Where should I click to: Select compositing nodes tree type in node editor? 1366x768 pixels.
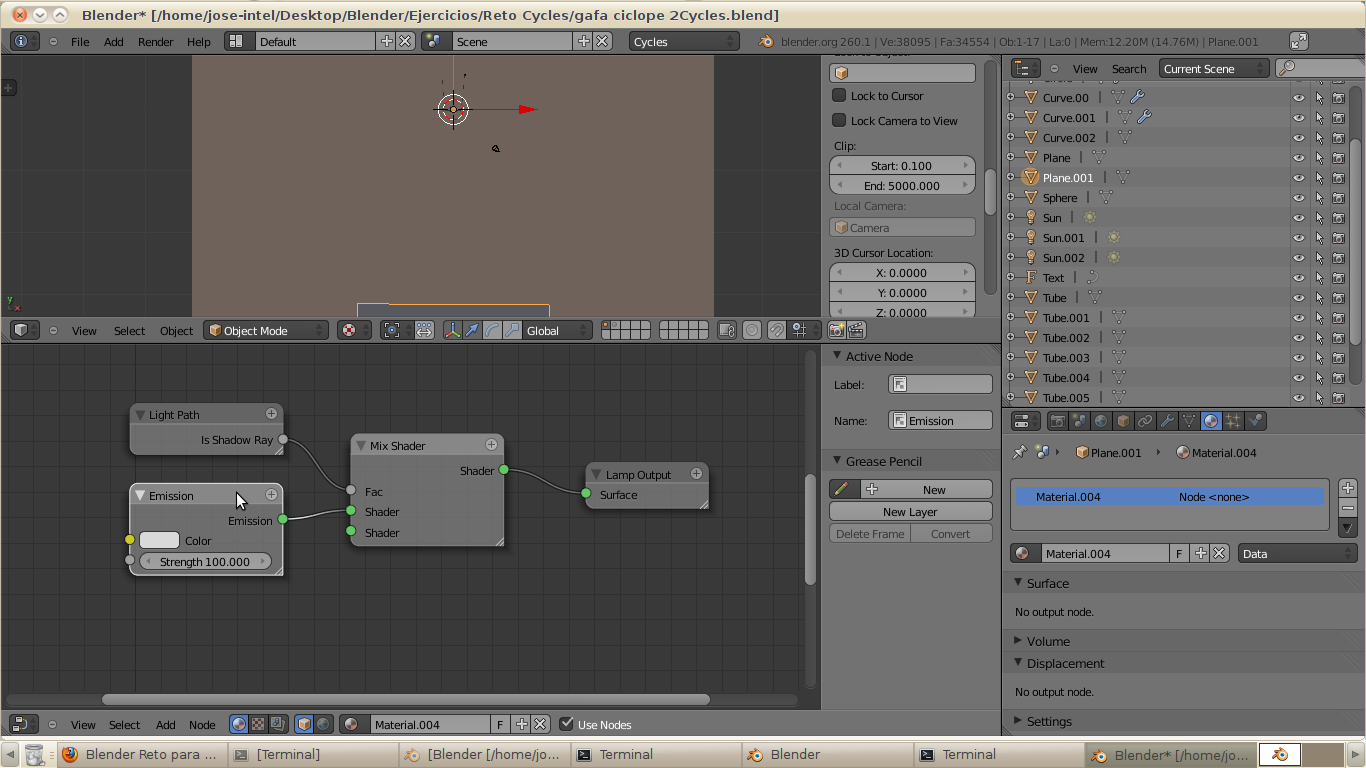(x=278, y=724)
